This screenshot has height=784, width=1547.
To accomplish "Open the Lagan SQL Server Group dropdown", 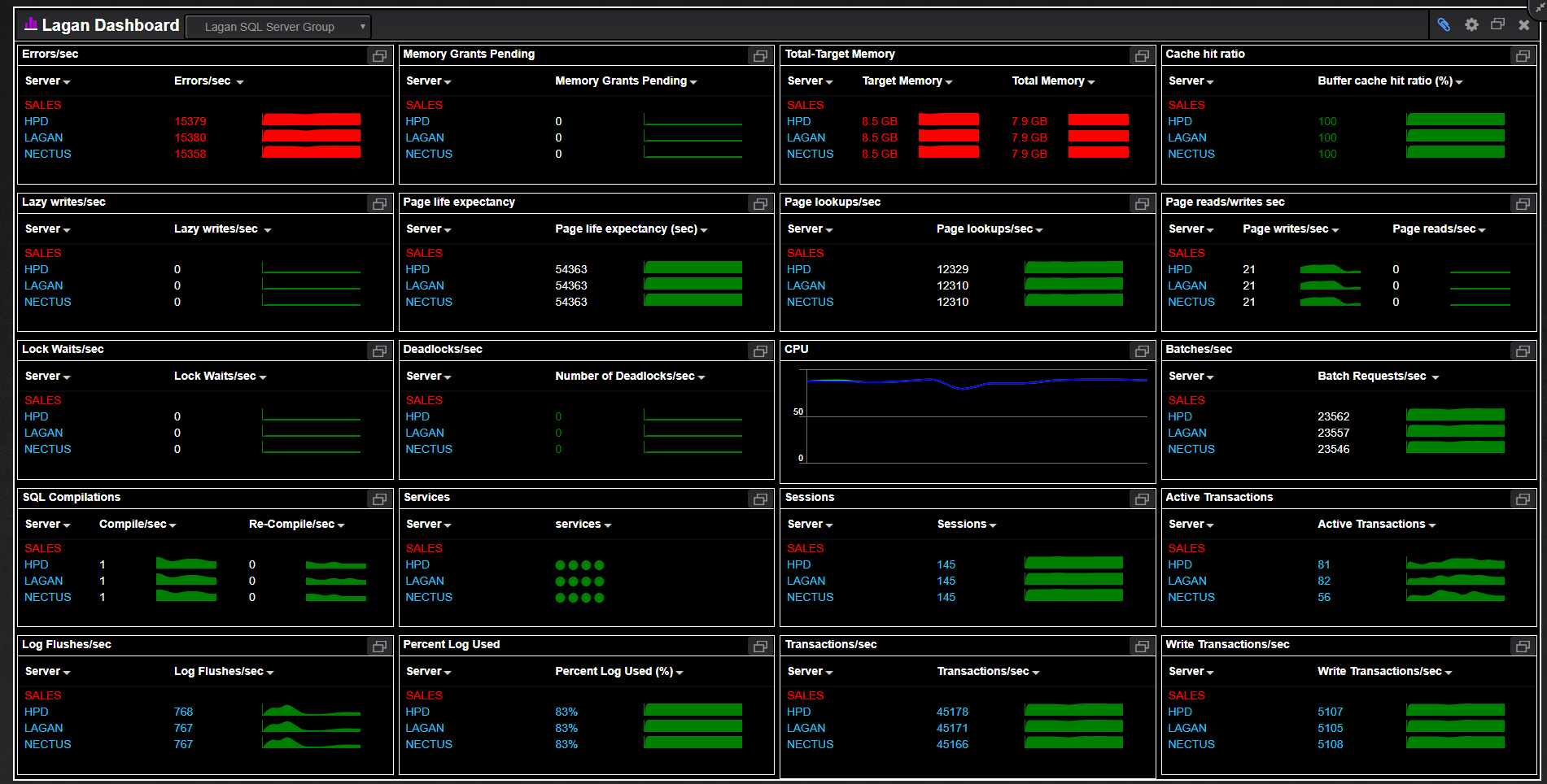I will (x=278, y=27).
